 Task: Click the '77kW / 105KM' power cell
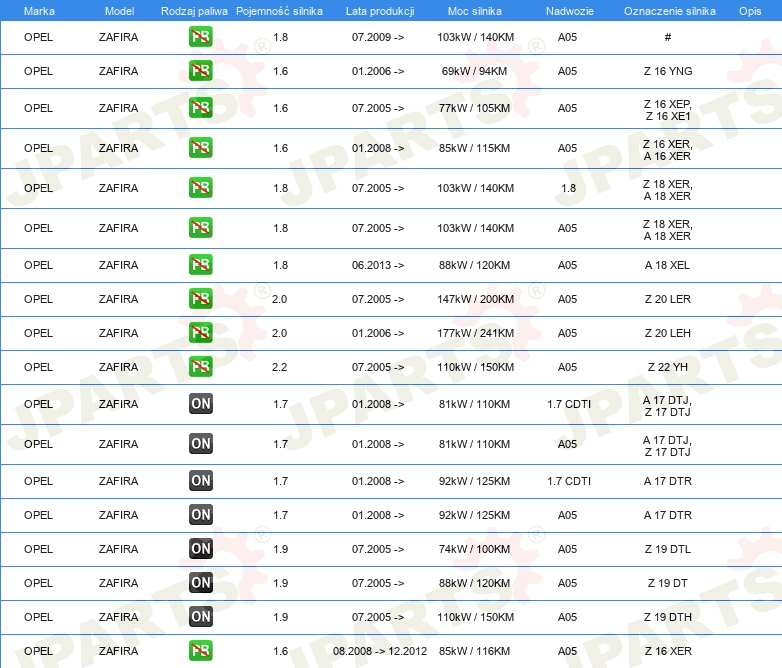pyautogui.click(x=474, y=108)
